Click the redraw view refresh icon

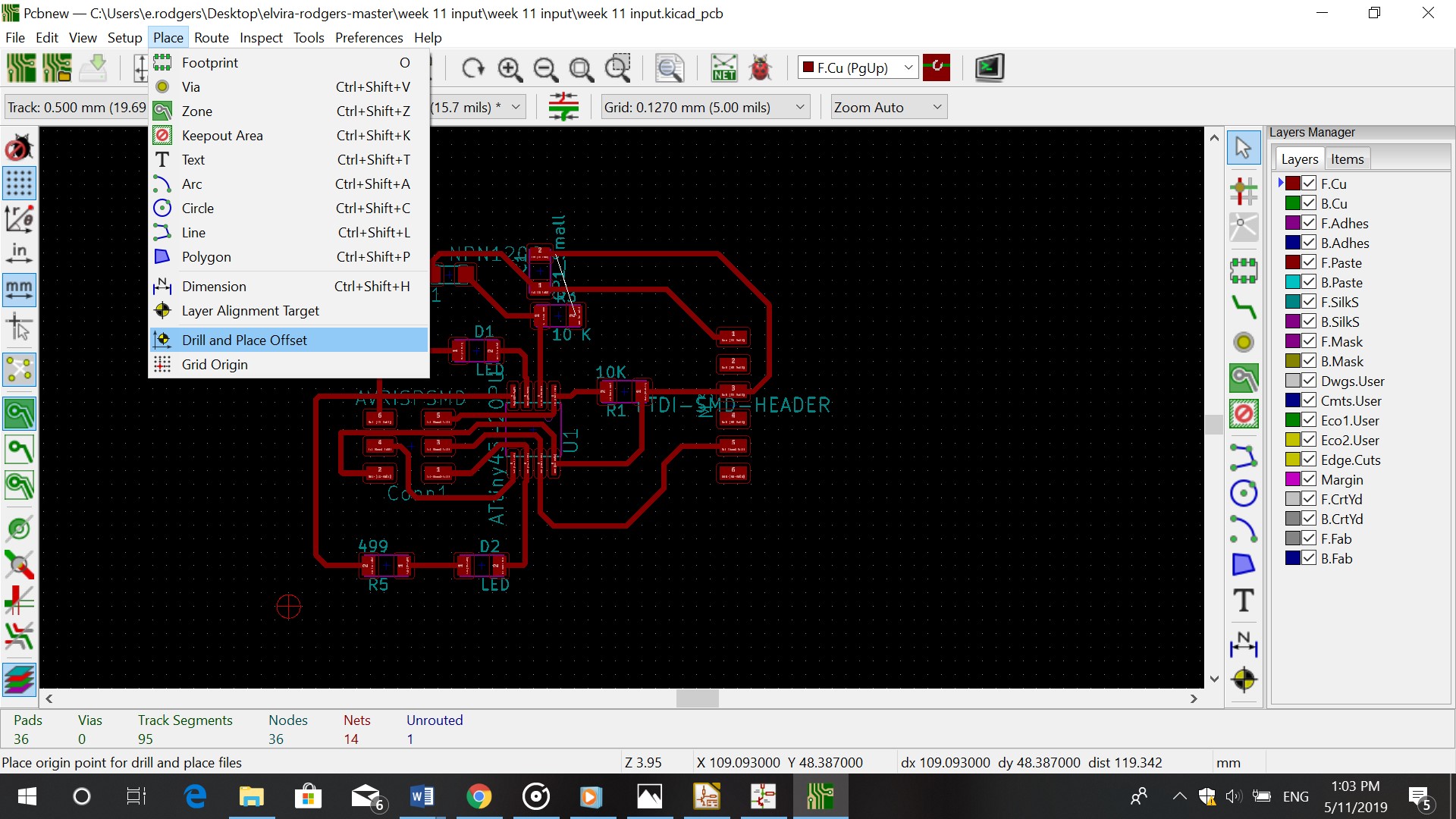[473, 69]
